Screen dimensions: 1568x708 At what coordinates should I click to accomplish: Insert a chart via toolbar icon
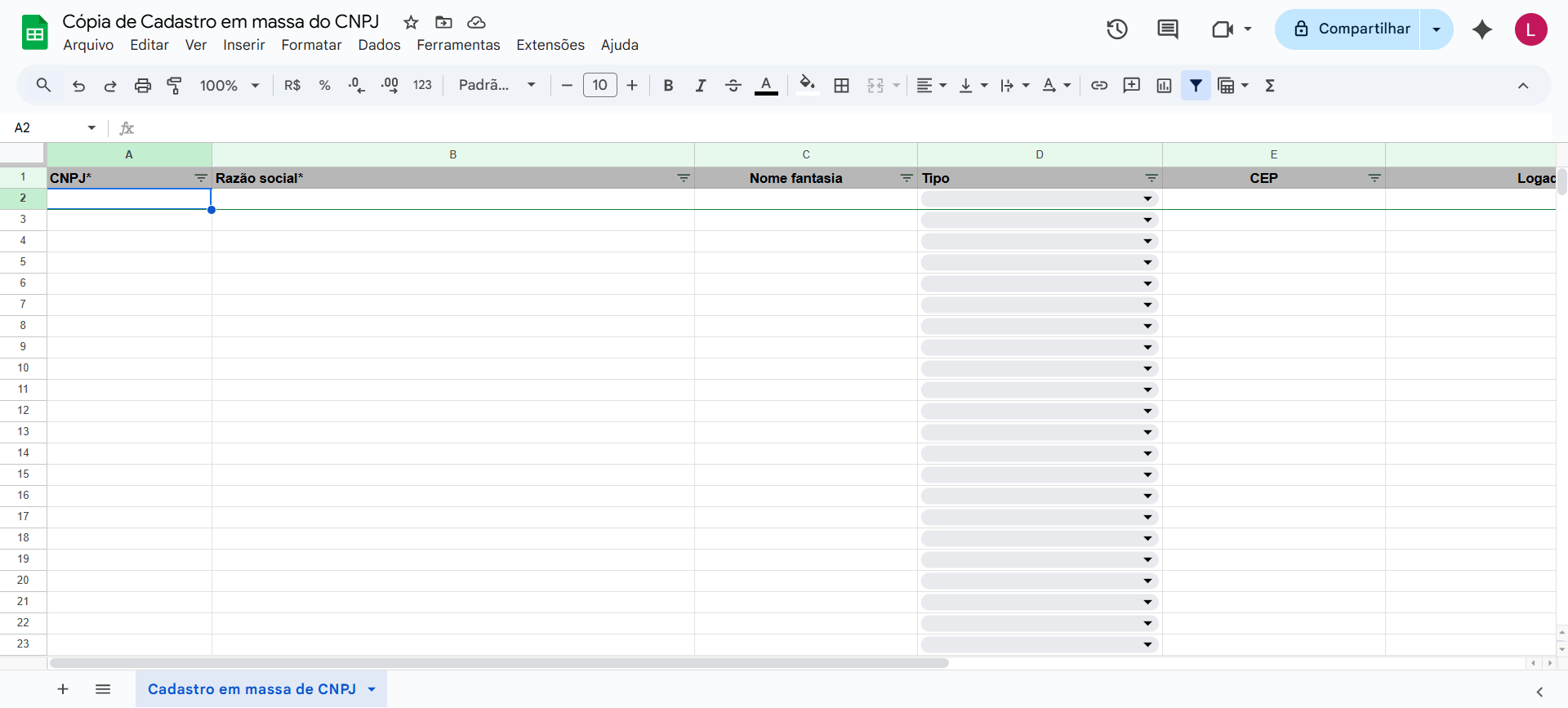pos(1164,86)
